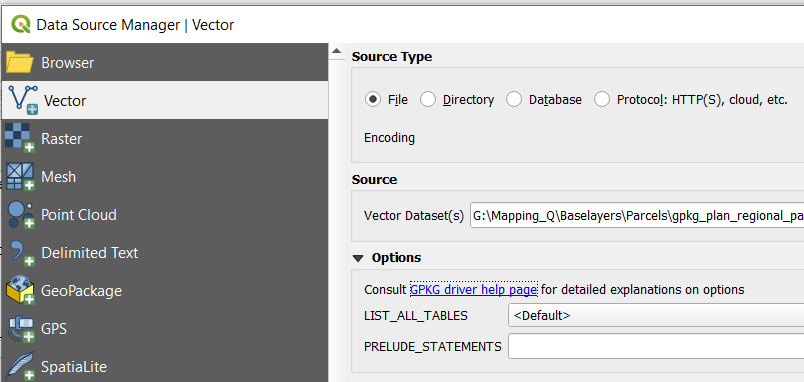Screen dimensions: 804x382
Task: Open the GPKG driver help page link
Action: coord(474,290)
